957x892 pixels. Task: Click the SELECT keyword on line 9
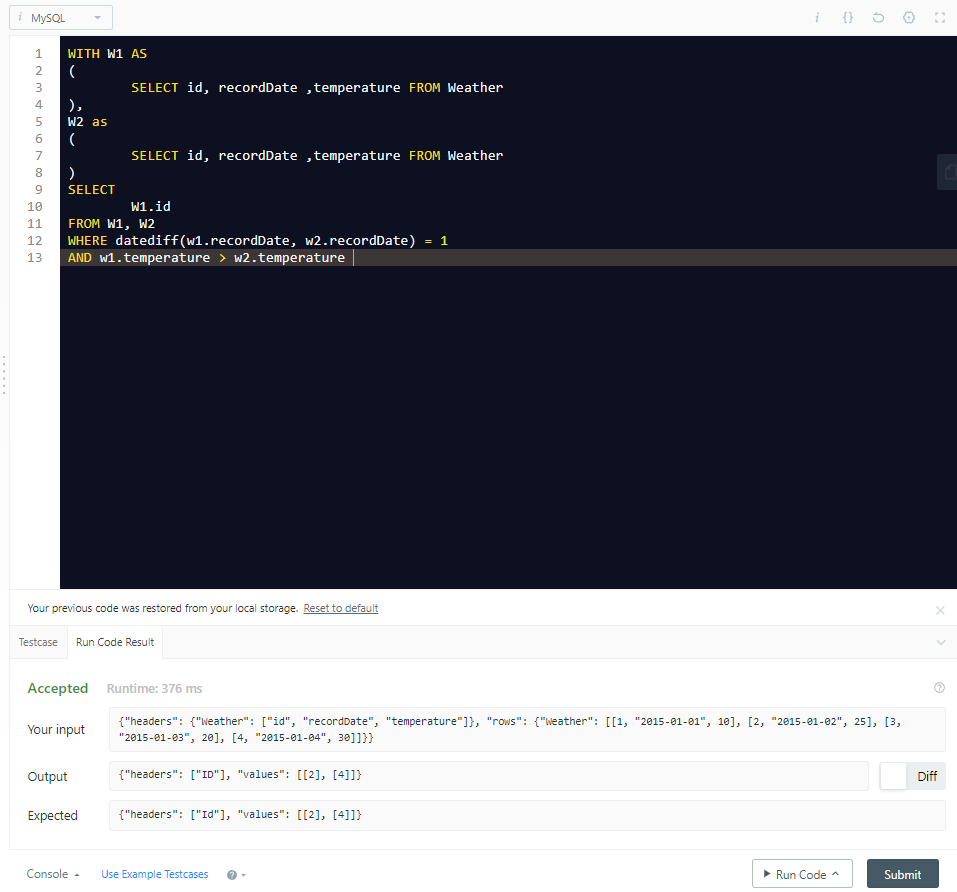[x=91, y=189]
